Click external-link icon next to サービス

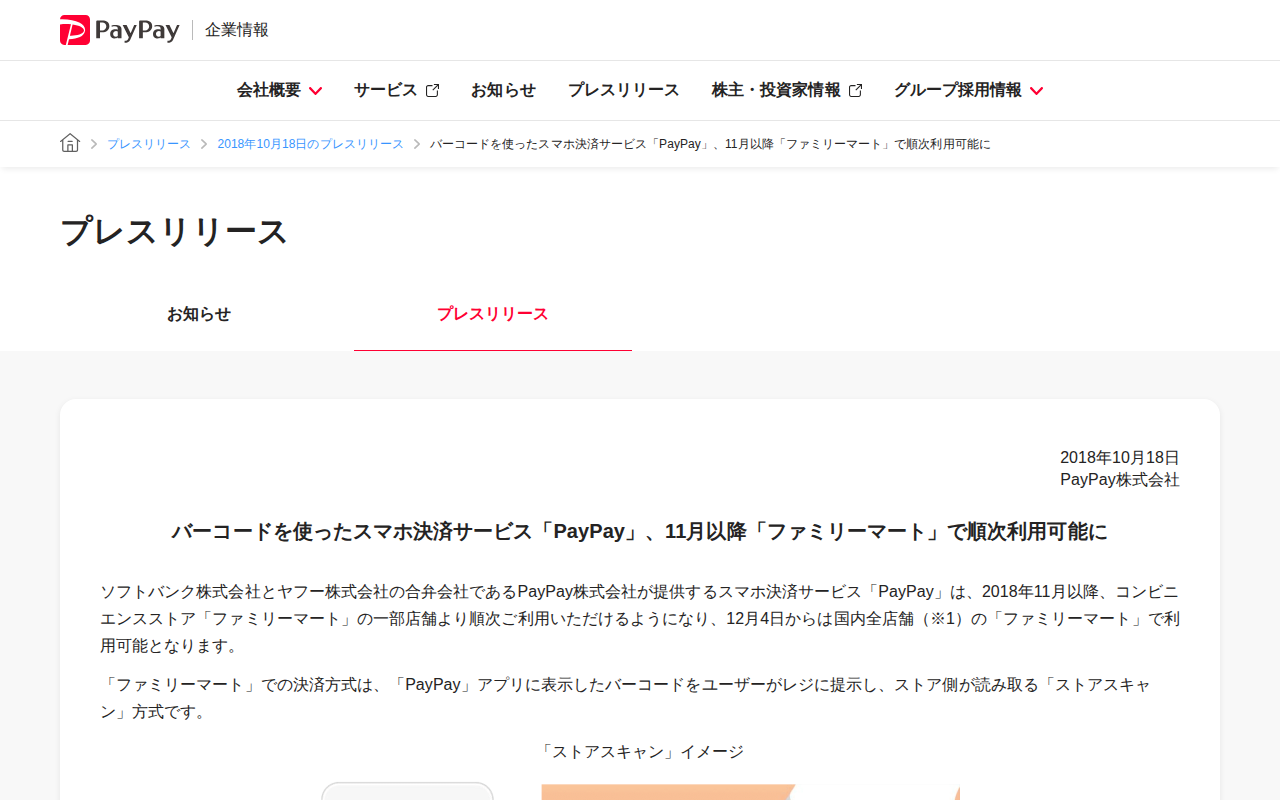432,91
